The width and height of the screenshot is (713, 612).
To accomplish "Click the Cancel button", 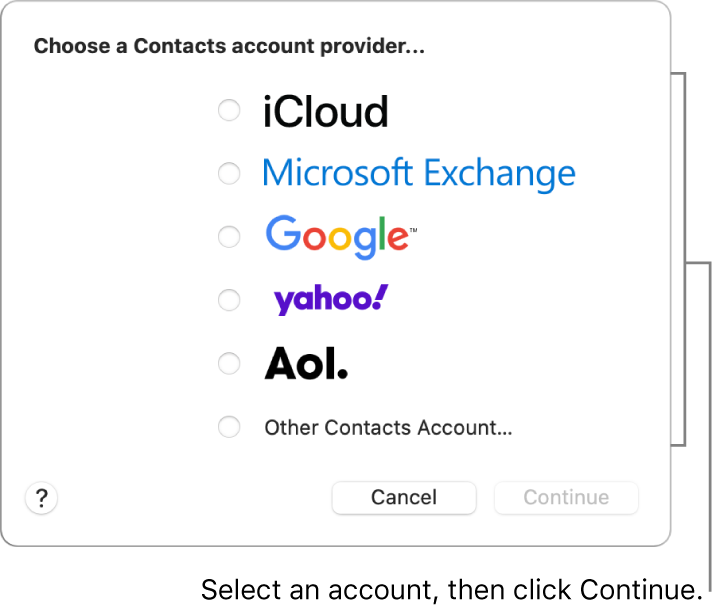I will pos(404,498).
